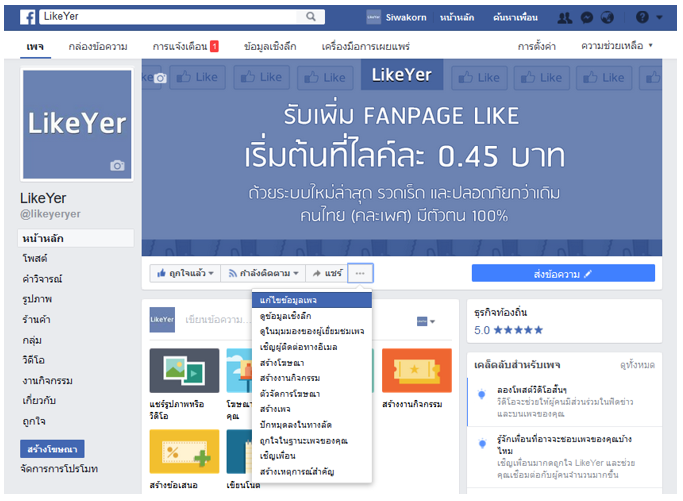The width and height of the screenshot is (683, 501).
Task: Open friend requests icon
Action: [565, 17]
